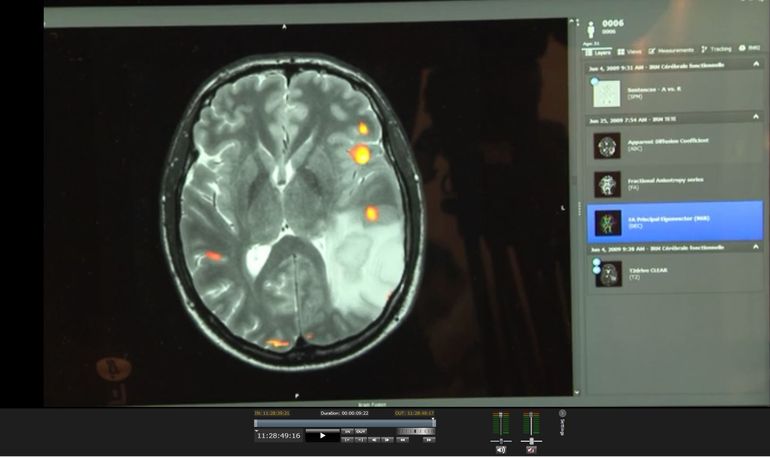
Task: Select the Fractional Anisotropy series thumbnail
Action: point(607,183)
